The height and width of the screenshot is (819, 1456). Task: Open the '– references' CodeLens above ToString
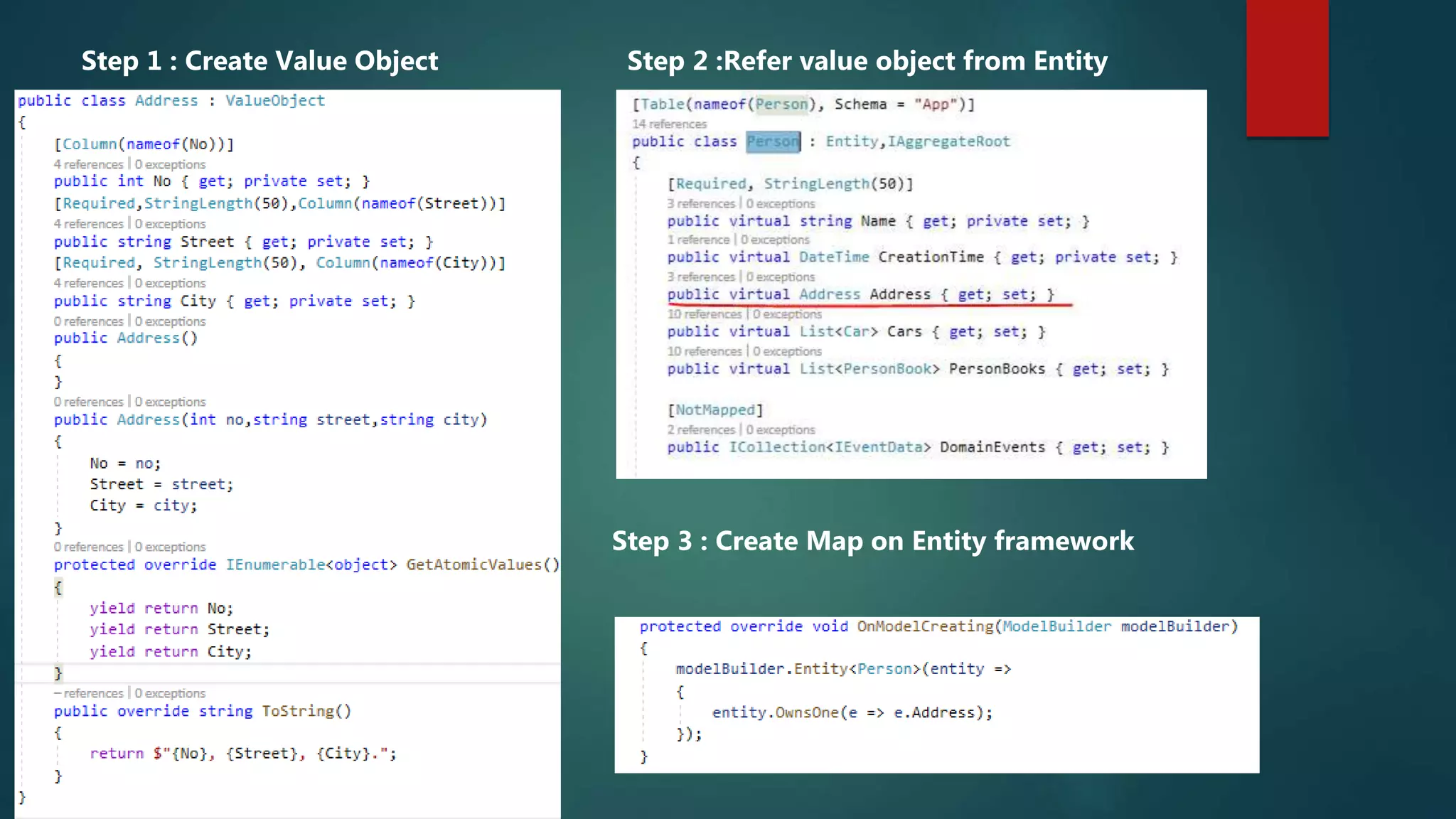(89, 693)
